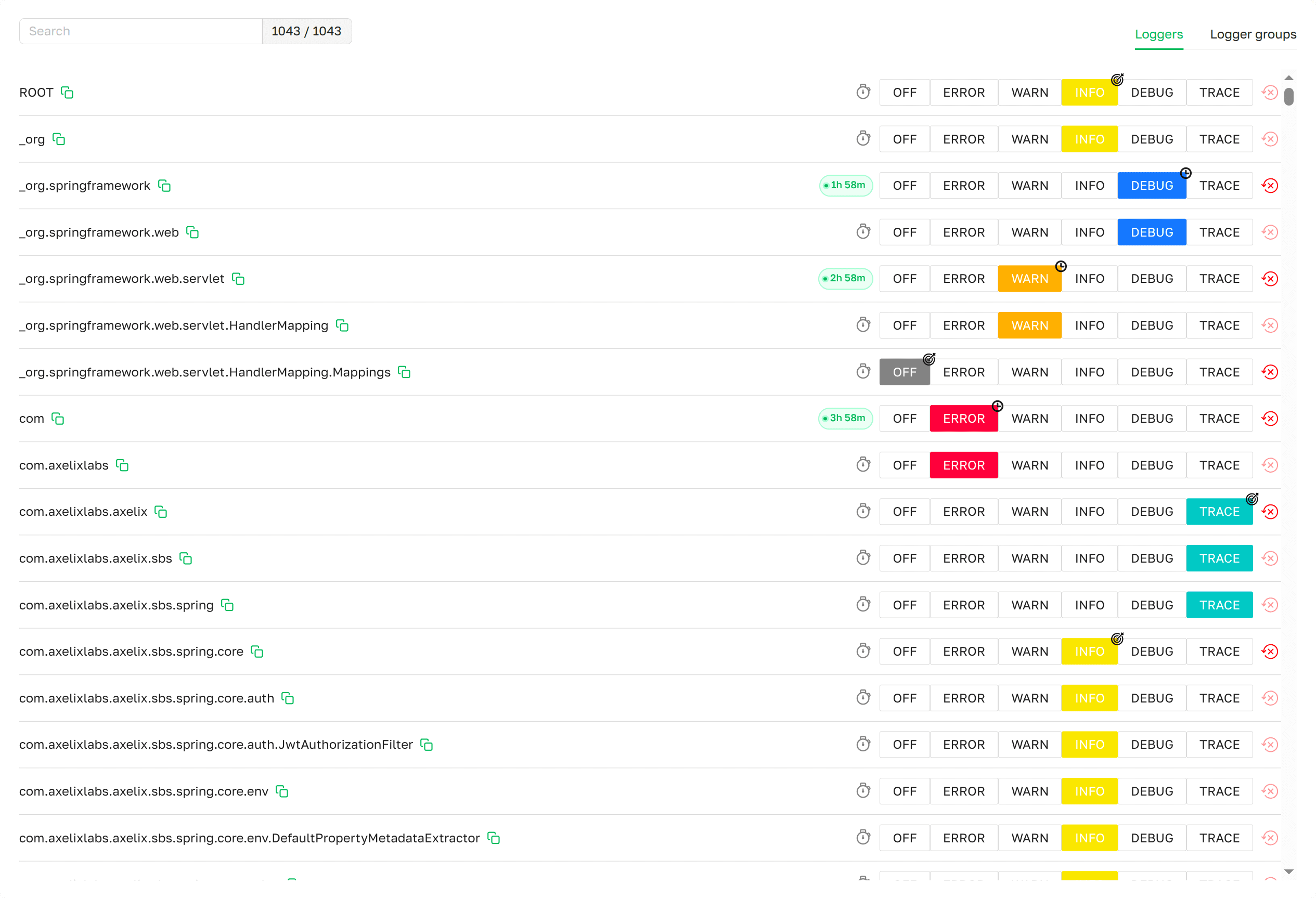Copy the ROOT logger name
The width and height of the screenshot is (1316, 898).
tap(68, 92)
